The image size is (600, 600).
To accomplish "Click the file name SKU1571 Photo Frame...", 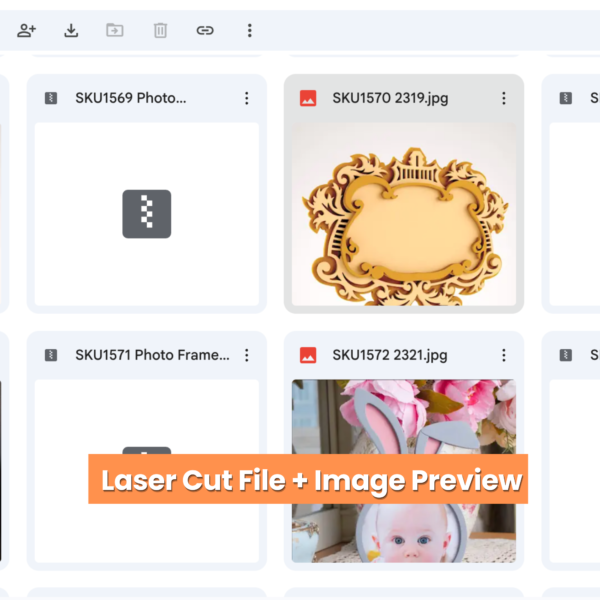I will (152, 355).
